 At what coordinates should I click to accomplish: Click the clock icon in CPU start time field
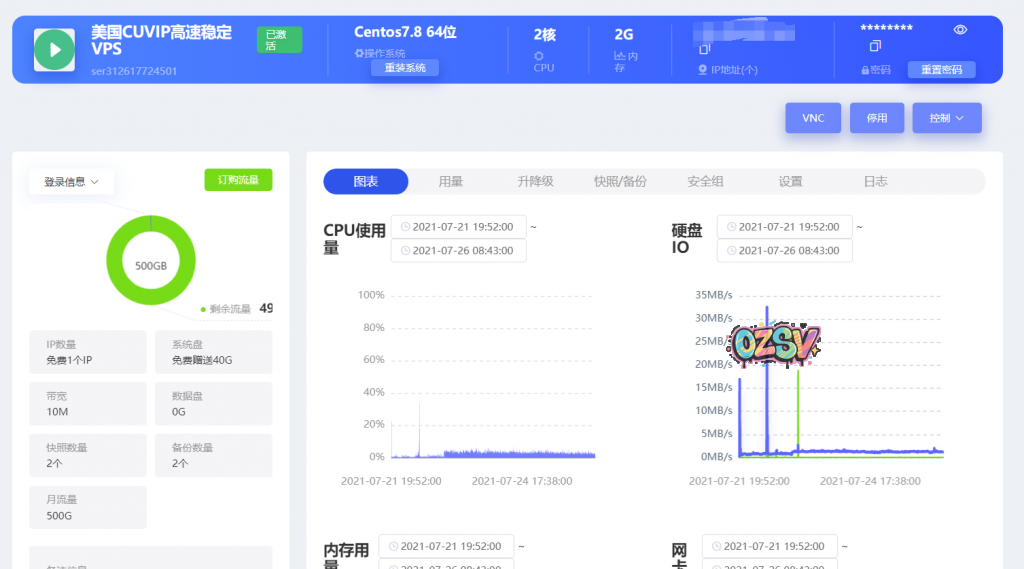405,227
